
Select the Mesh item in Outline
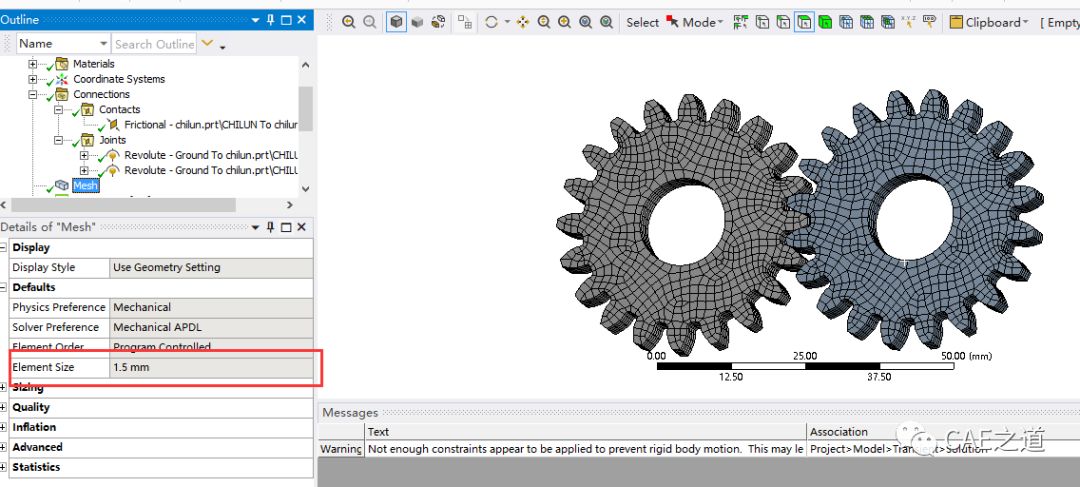coord(85,185)
